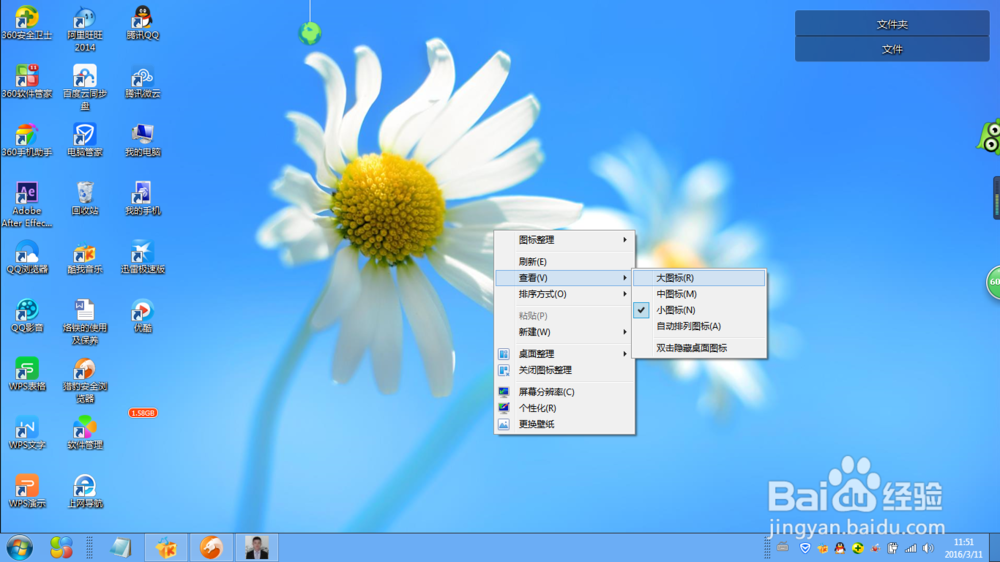The image size is (1000, 562).
Task: Select the 迅雷极速版 desktop icon
Action: [x=143, y=258]
